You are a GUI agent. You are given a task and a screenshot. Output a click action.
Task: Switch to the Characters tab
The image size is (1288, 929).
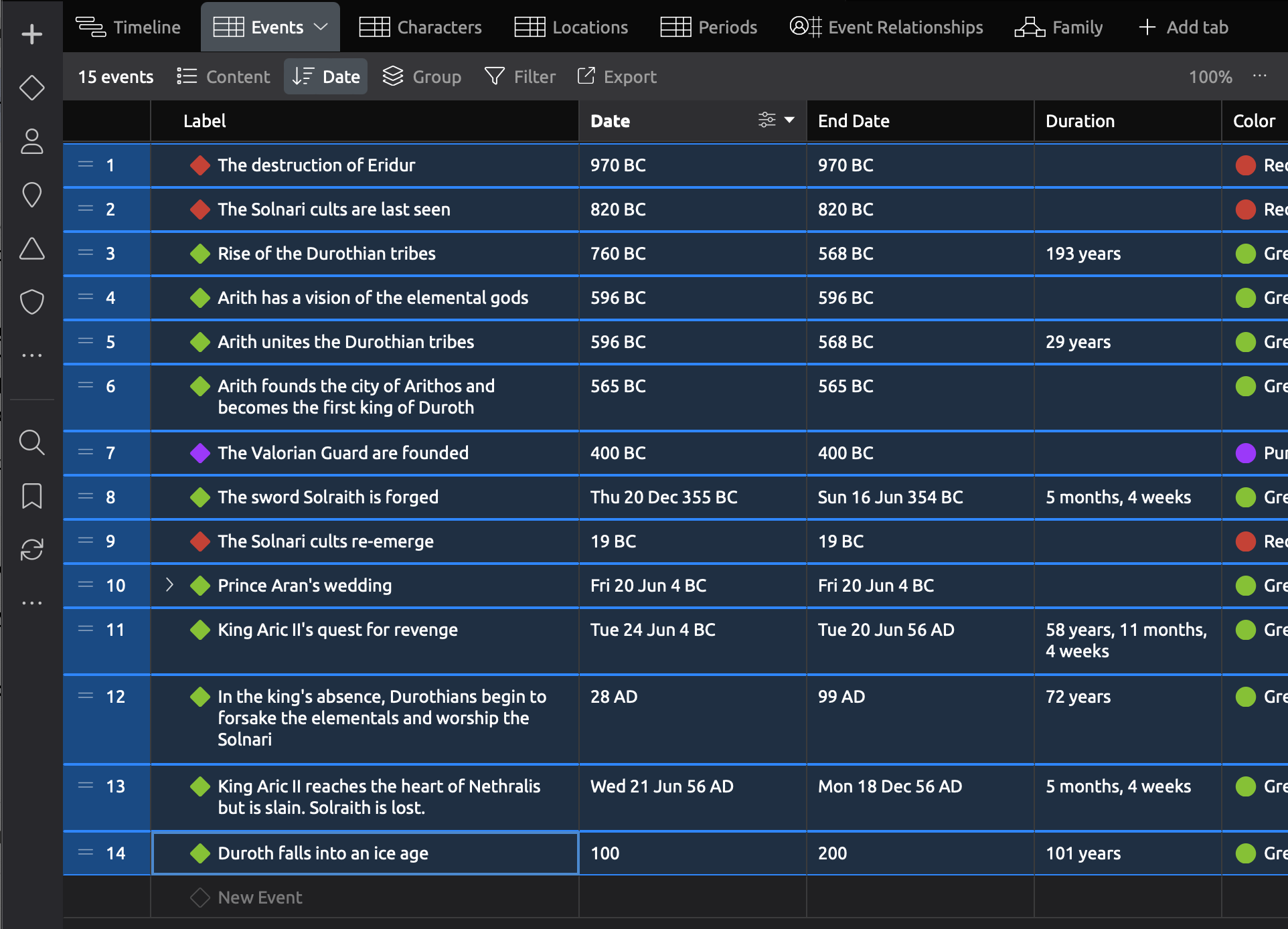[x=420, y=27]
